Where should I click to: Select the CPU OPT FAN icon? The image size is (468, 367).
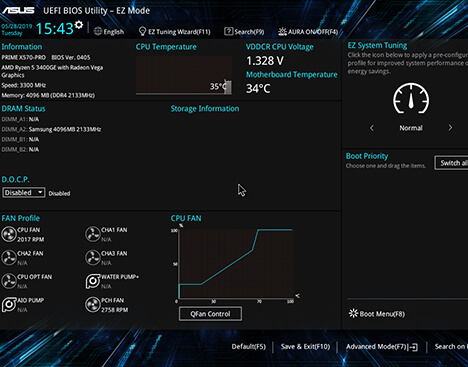9,281
